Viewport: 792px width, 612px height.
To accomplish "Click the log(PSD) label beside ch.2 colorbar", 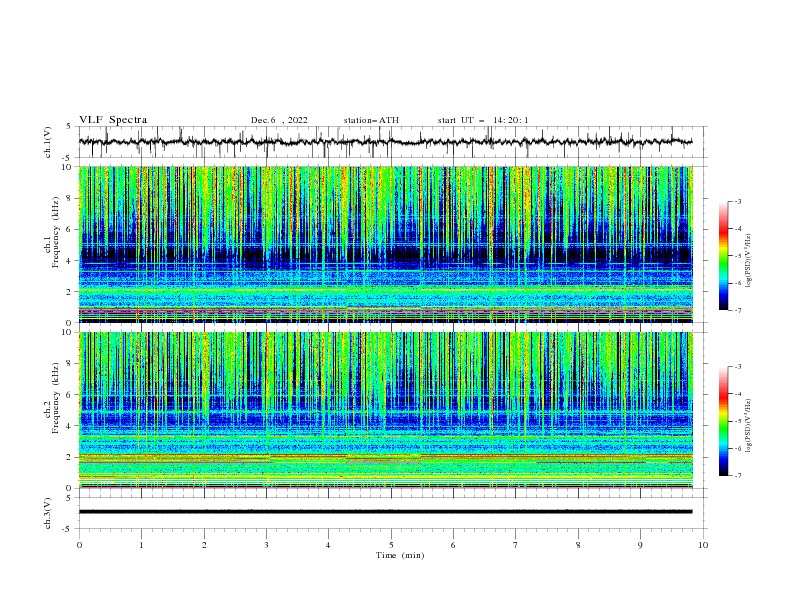I will pyautogui.click(x=749, y=425).
